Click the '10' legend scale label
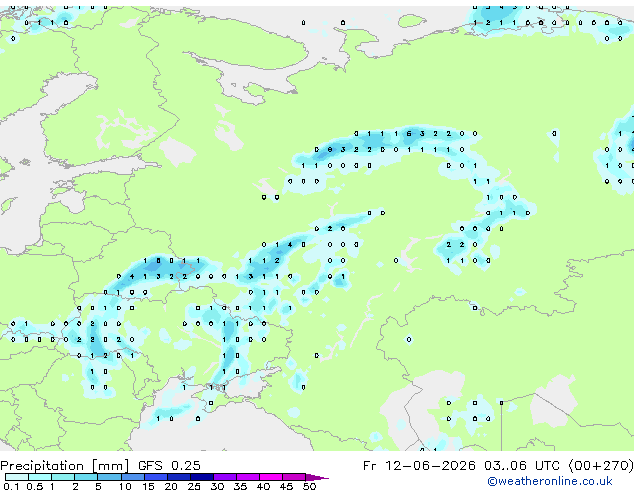 coord(125,486)
